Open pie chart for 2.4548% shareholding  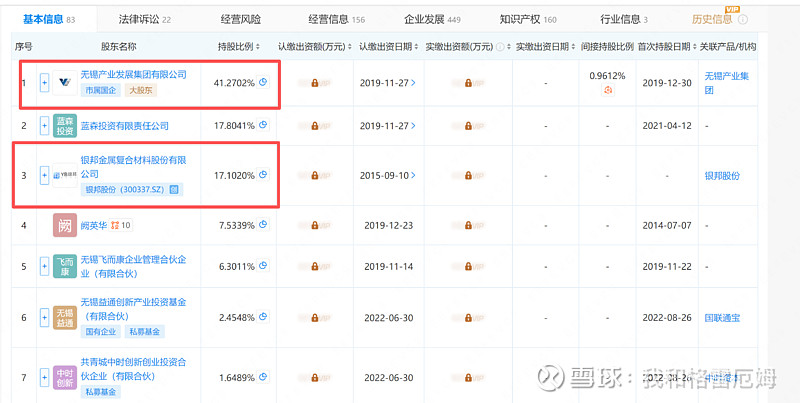click(263, 317)
